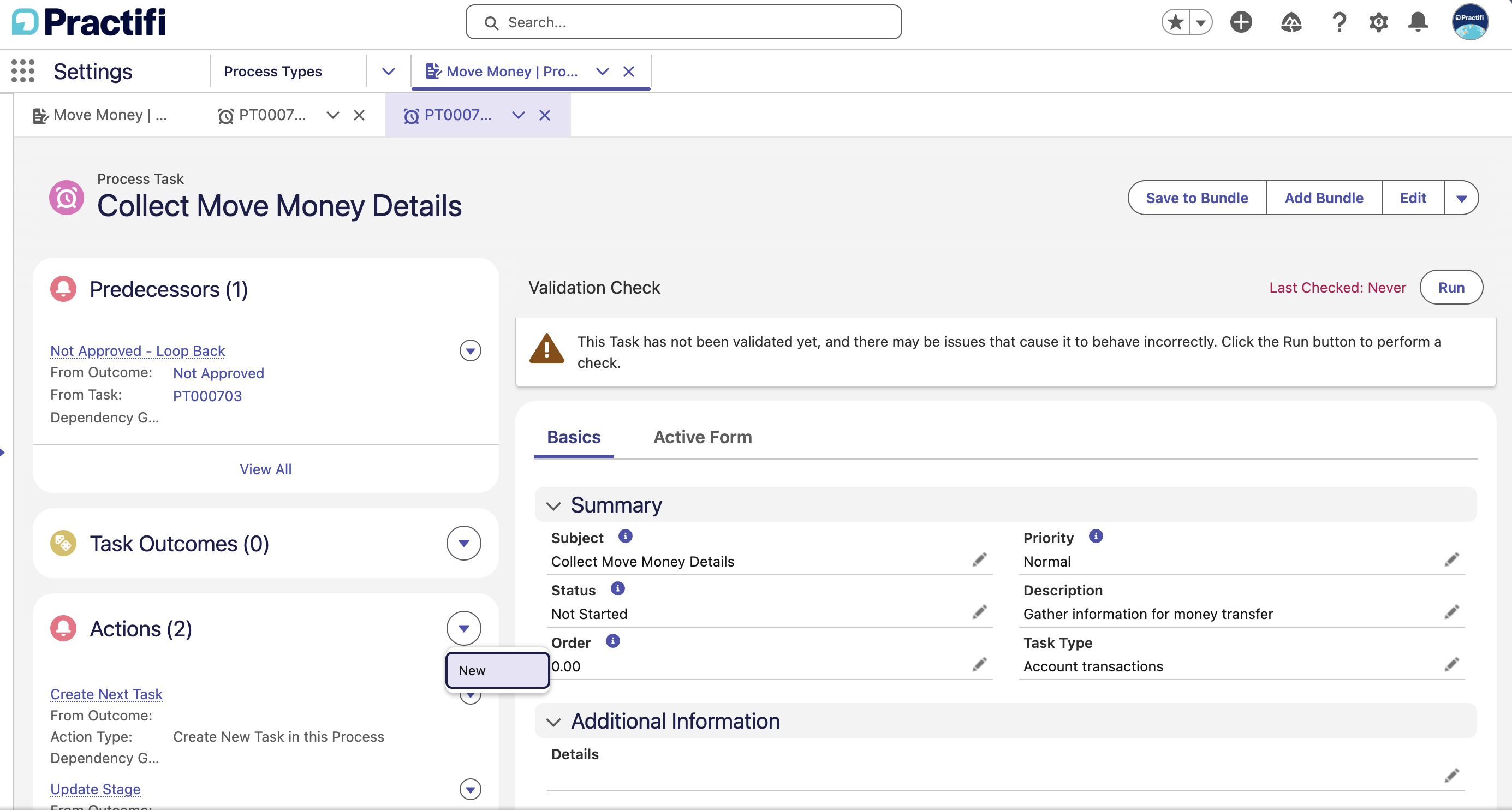Open the Update Stage link
This screenshot has height=810, width=1512.
[x=96, y=789]
